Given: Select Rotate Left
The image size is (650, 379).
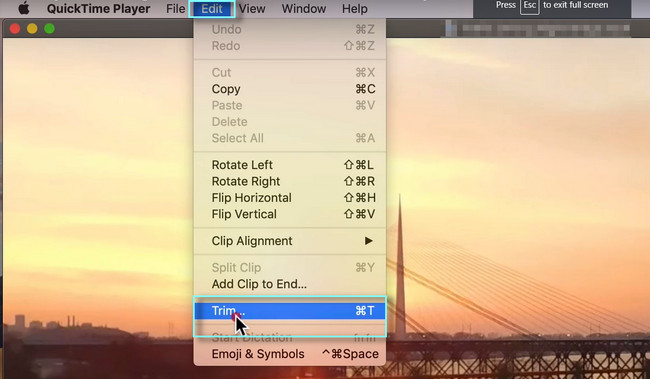Looking at the screenshot, I should [x=290, y=165].
